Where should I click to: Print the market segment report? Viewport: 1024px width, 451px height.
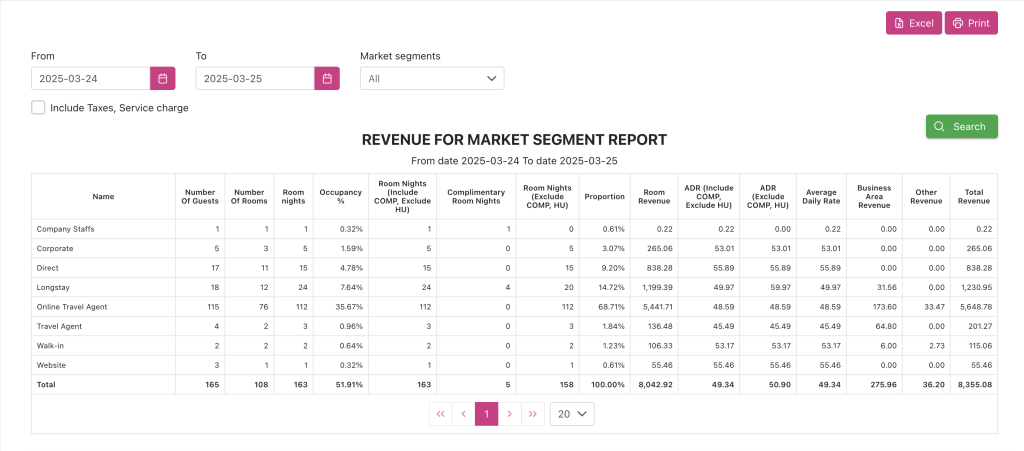pyautogui.click(x=970, y=23)
